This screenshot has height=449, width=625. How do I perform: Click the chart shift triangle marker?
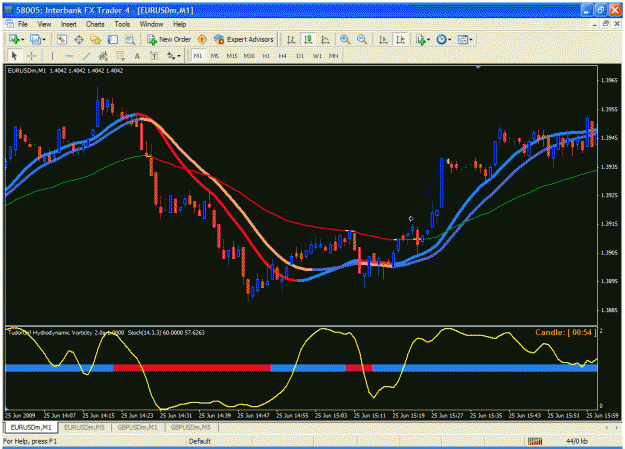click(x=478, y=67)
